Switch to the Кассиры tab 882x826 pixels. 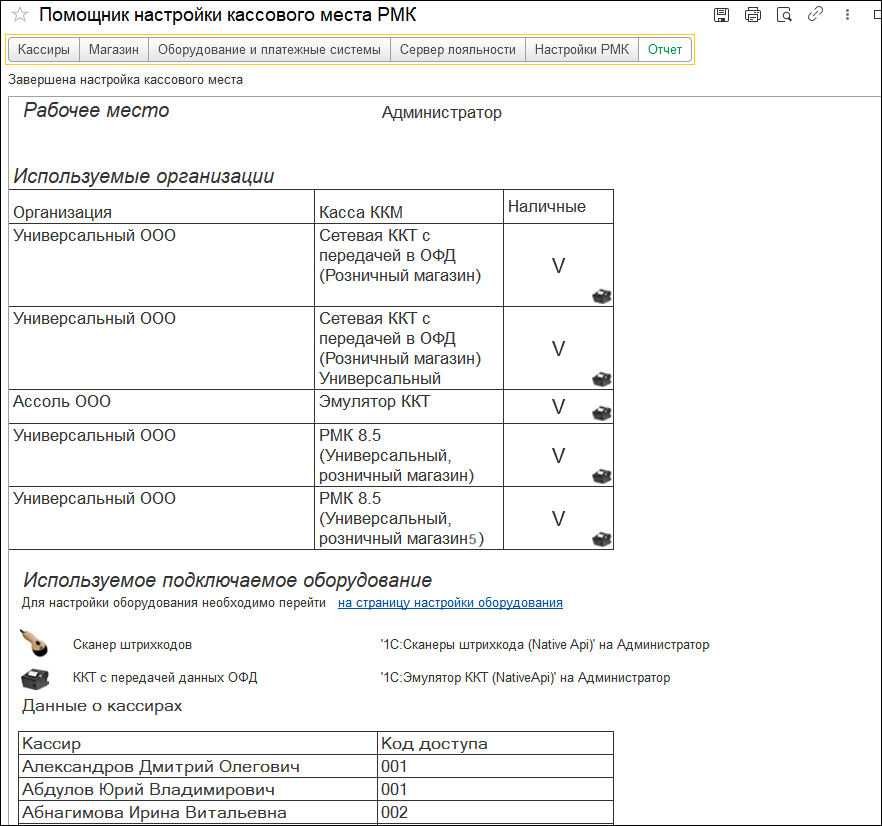[x=44, y=50]
